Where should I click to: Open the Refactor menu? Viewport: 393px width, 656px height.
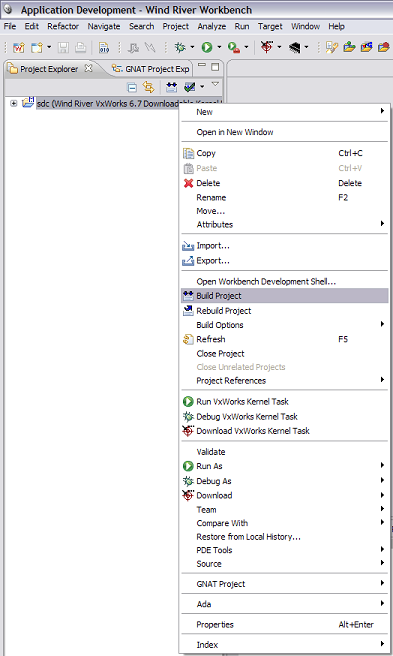(x=63, y=26)
